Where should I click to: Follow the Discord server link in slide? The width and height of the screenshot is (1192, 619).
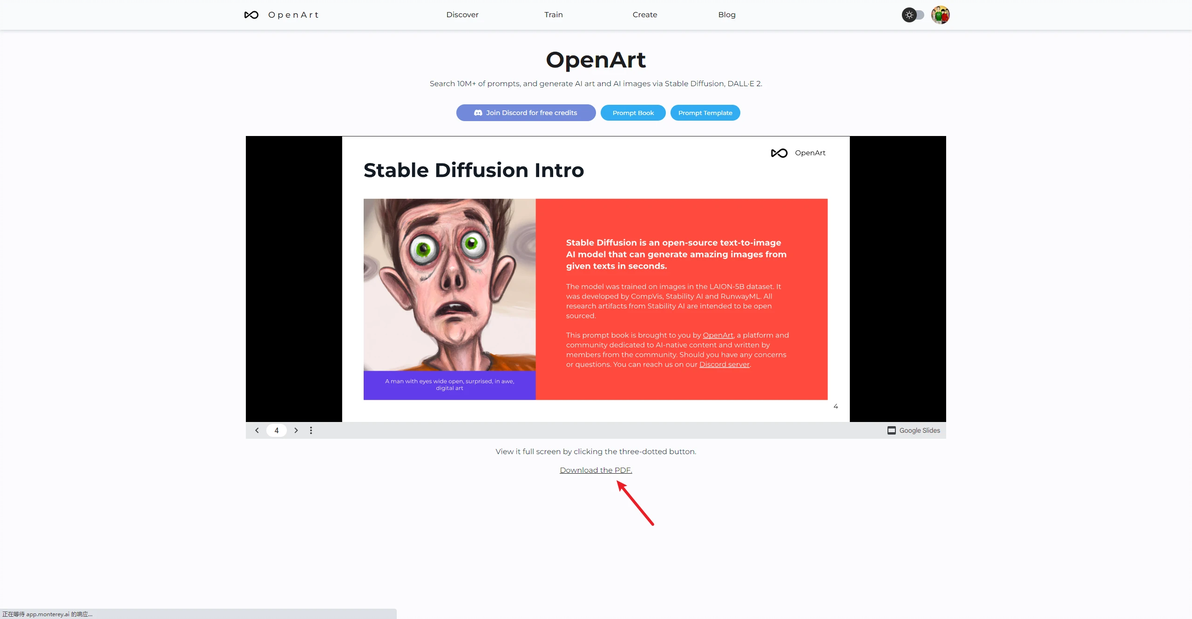724,364
